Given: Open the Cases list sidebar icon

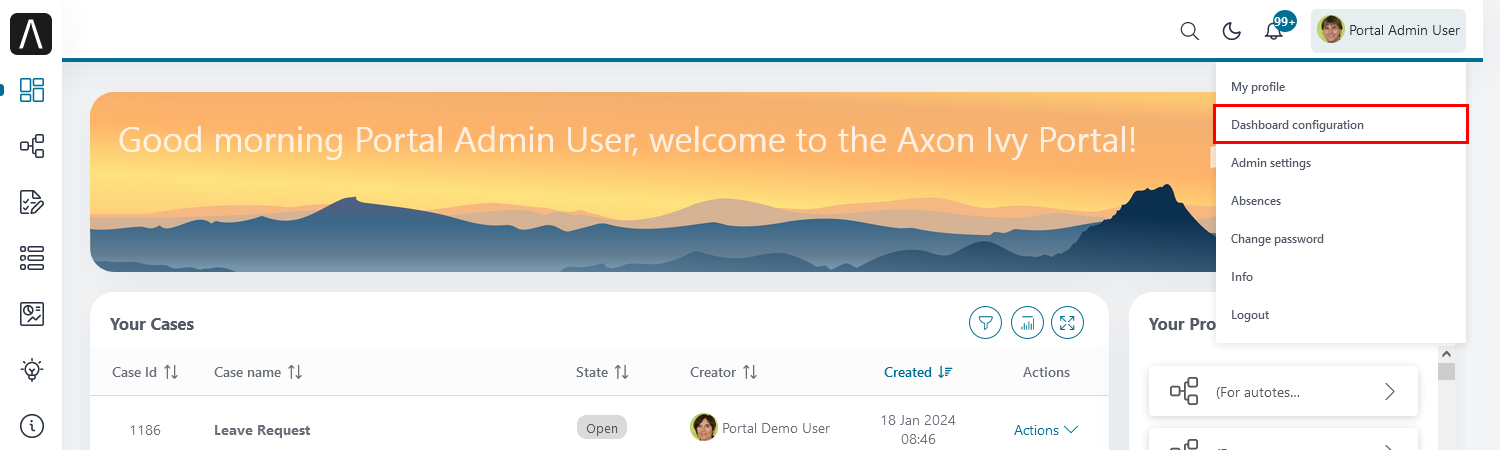Looking at the screenshot, I should [32, 258].
